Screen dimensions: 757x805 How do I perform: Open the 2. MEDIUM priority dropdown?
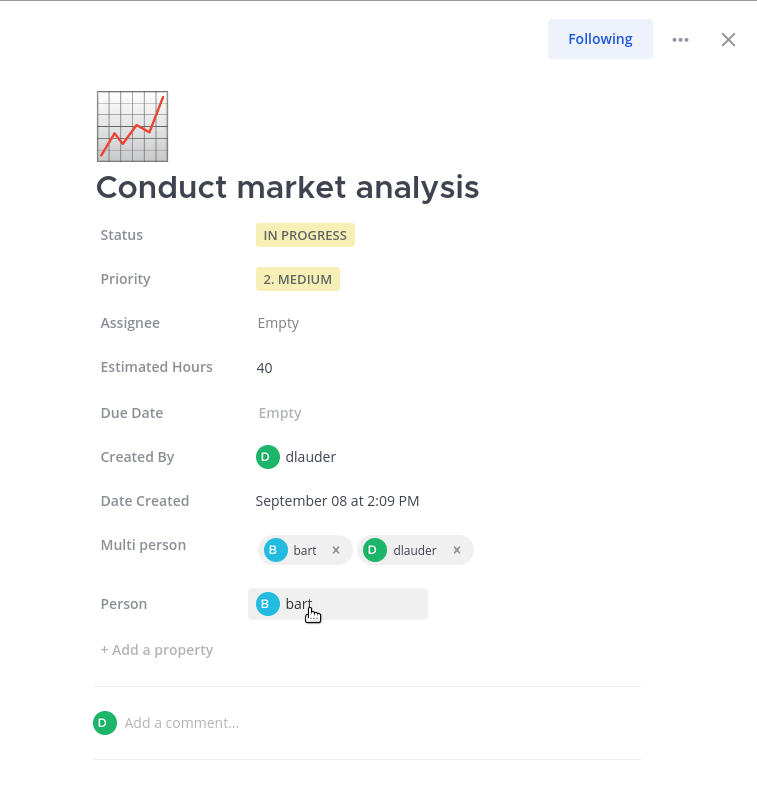(x=297, y=279)
